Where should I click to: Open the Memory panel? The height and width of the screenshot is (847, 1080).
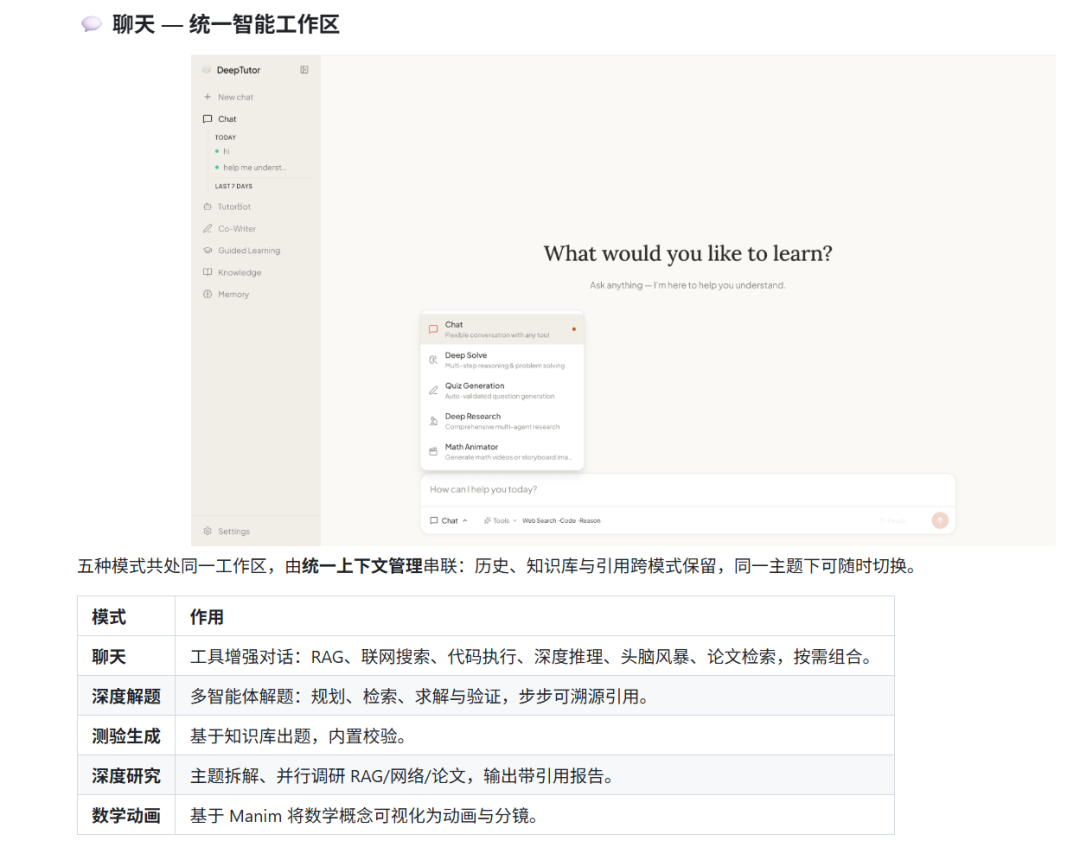coord(232,294)
